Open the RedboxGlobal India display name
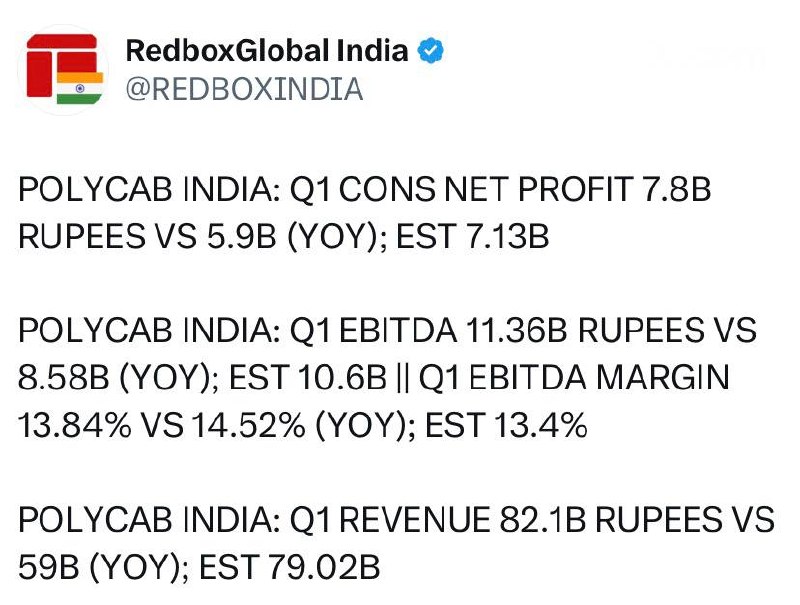The width and height of the screenshot is (800, 605). 267,51
